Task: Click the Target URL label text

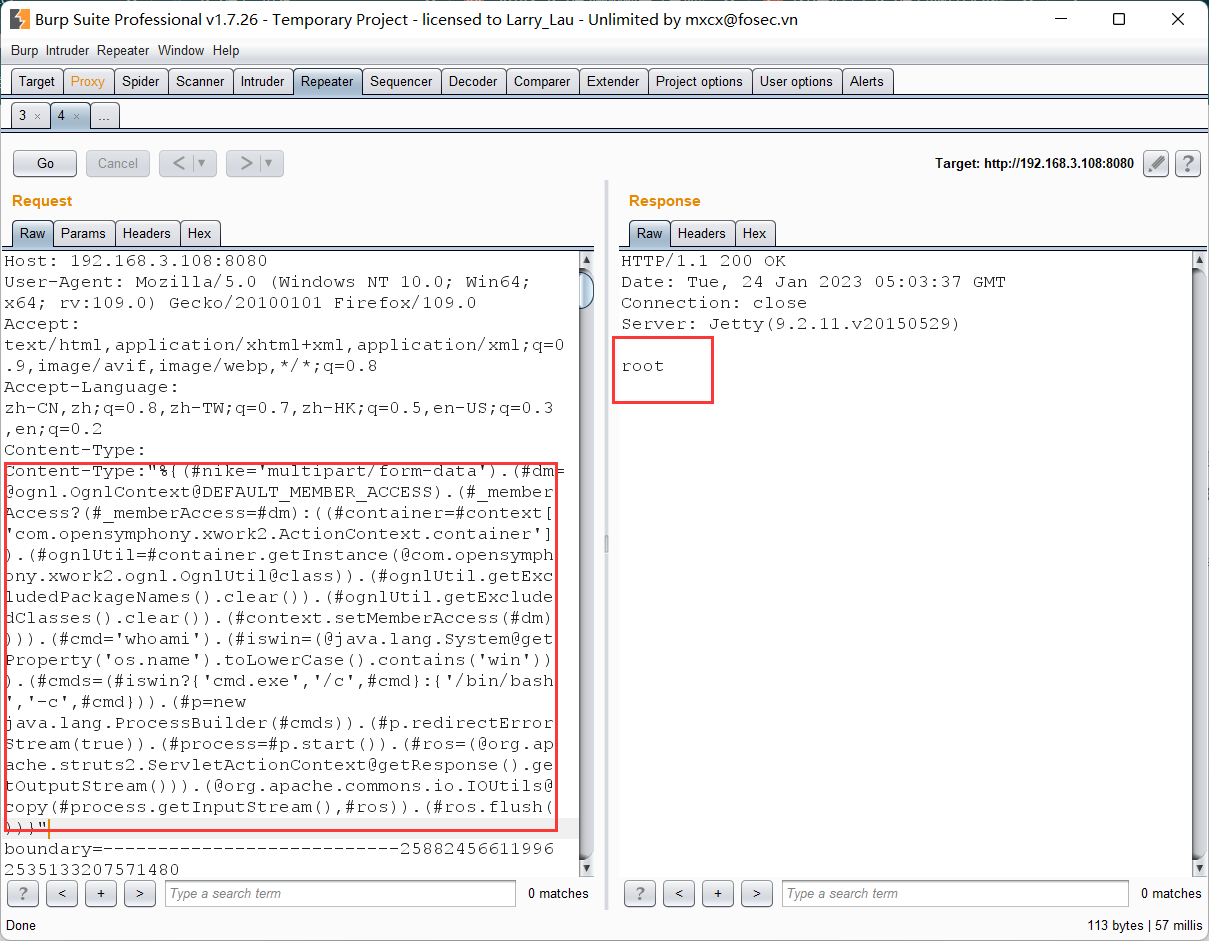Action: (1034, 163)
